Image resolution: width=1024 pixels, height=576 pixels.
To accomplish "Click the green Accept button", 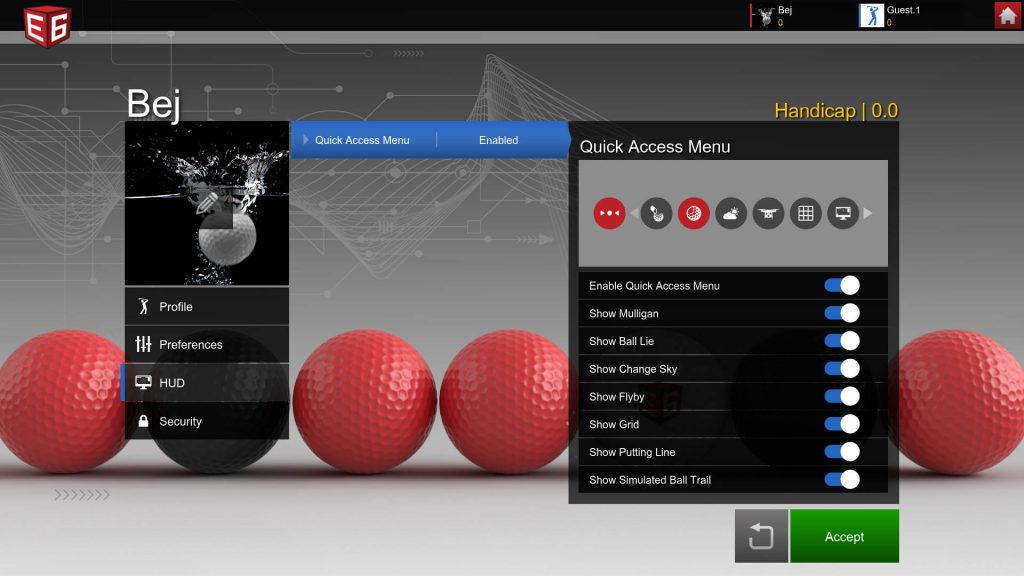I will click(844, 536).
